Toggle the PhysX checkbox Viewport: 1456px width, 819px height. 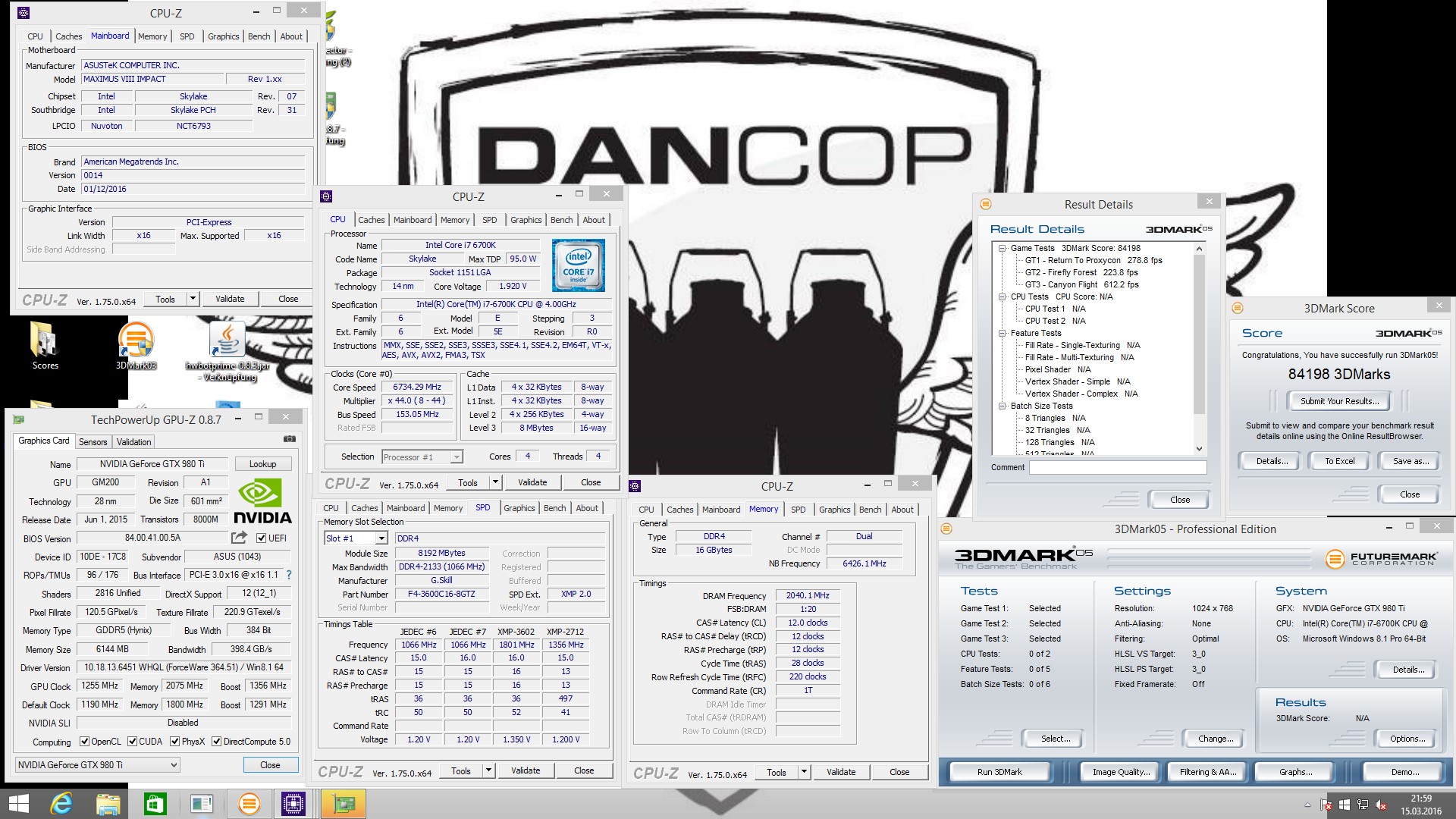tap(174, 742)
